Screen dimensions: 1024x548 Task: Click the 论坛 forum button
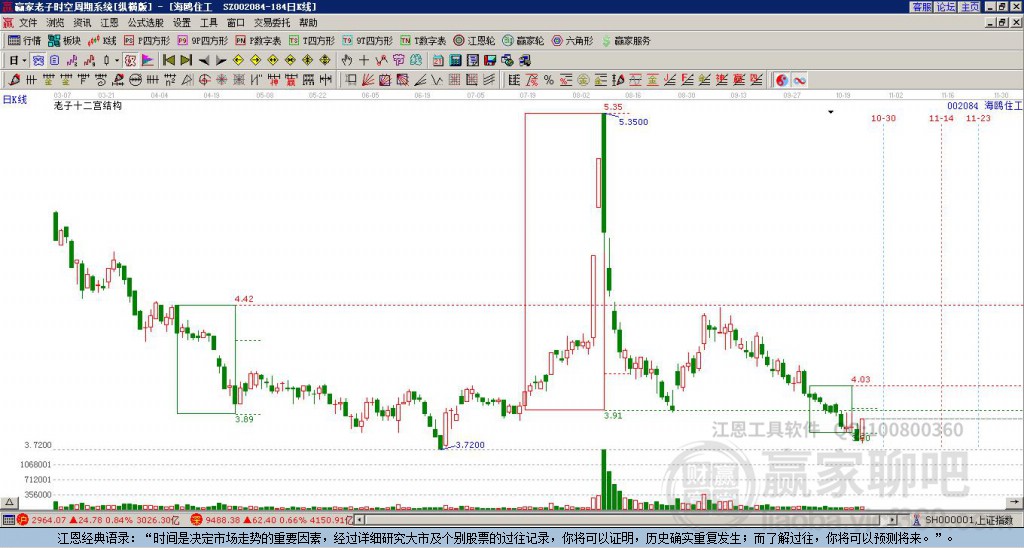tap(945, 7)
